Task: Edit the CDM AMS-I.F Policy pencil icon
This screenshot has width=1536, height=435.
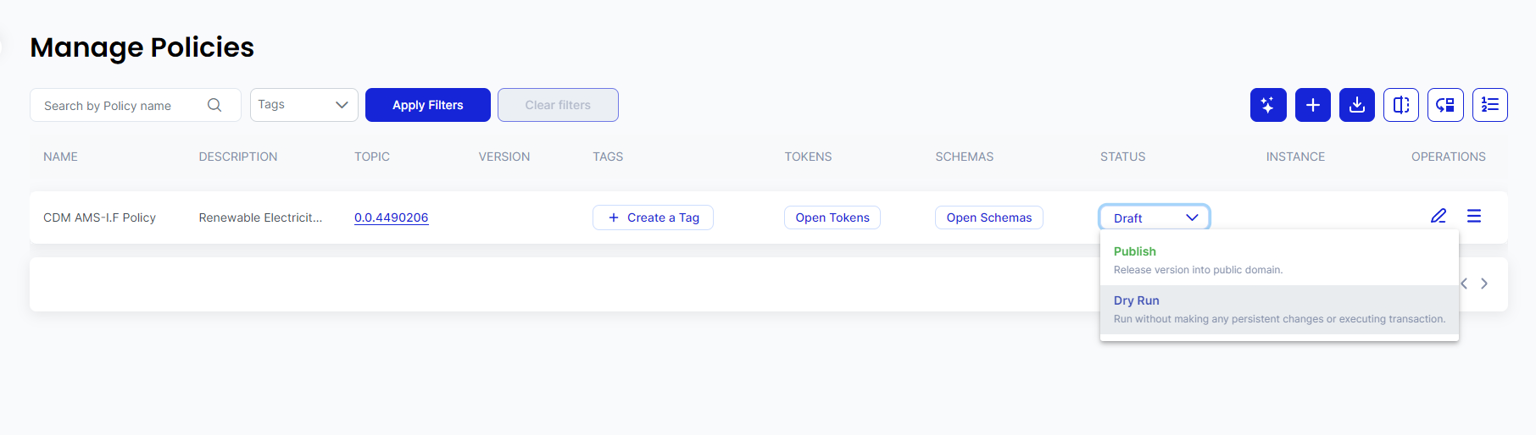Action: [1438, 216]
